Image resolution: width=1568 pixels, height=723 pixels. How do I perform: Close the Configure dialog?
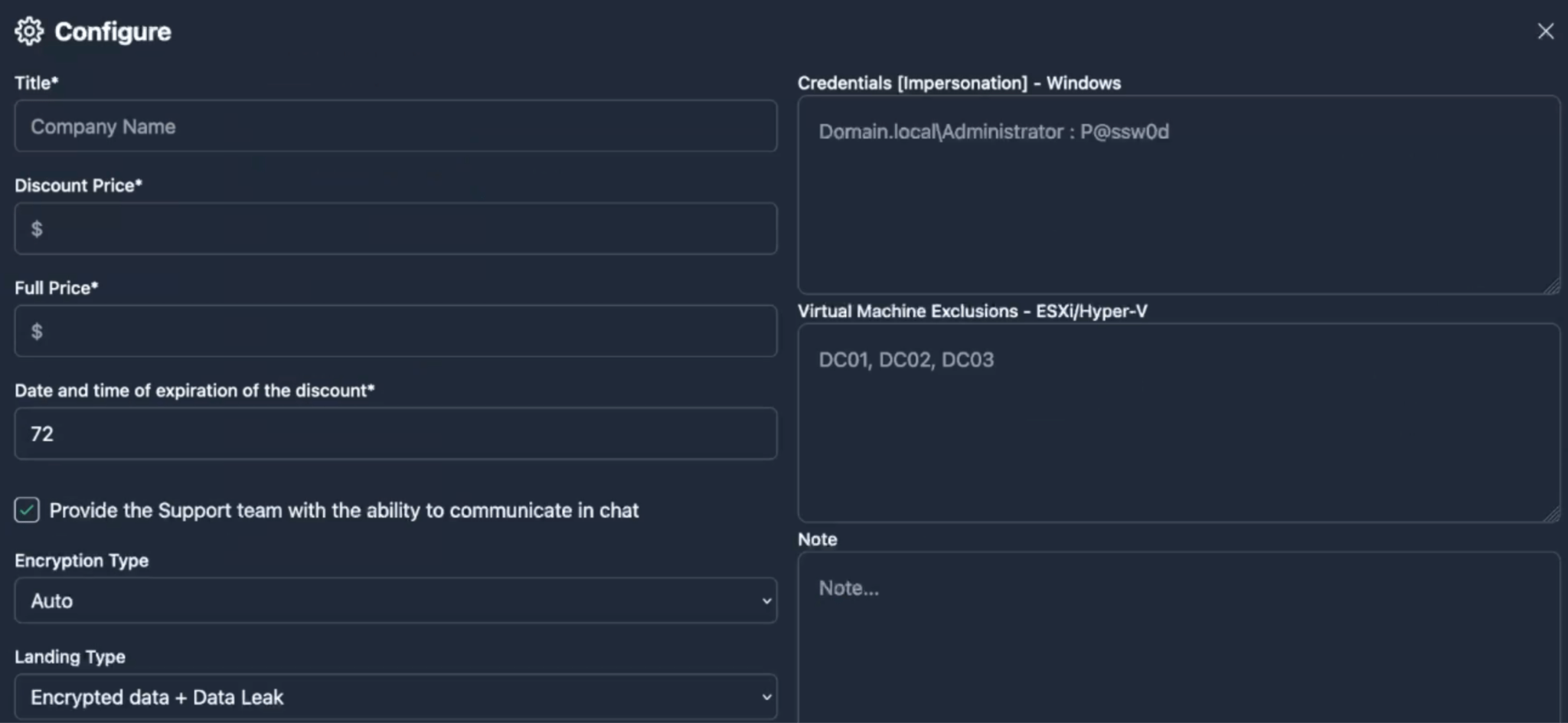pos(1546,31)
